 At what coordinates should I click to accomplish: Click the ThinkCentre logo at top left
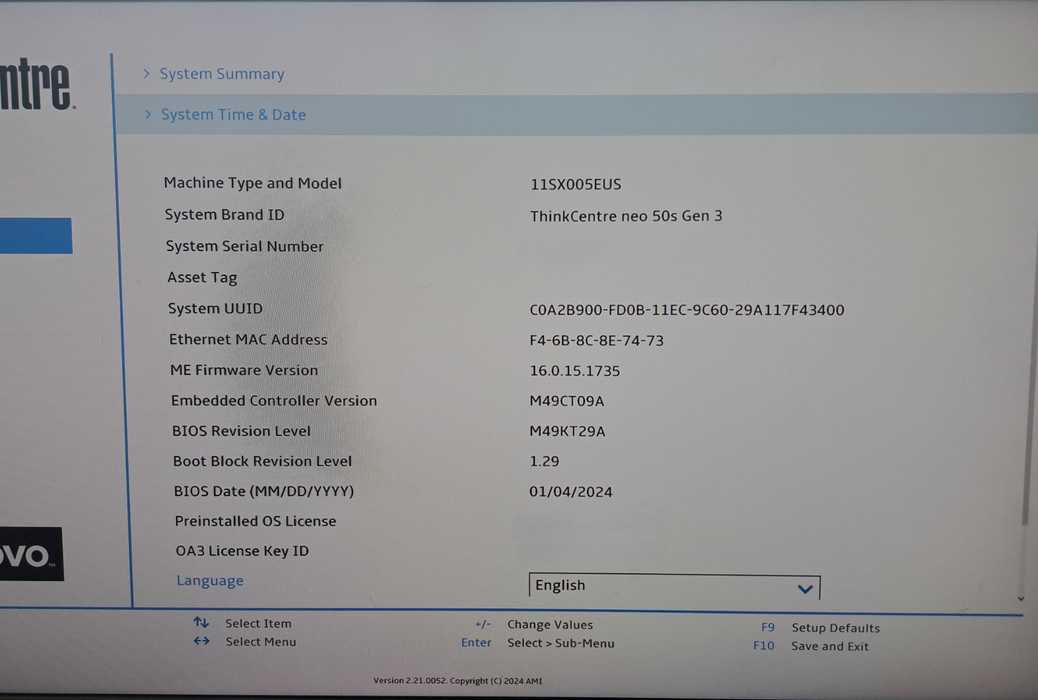pyautogui.click(x=36, y=85)
